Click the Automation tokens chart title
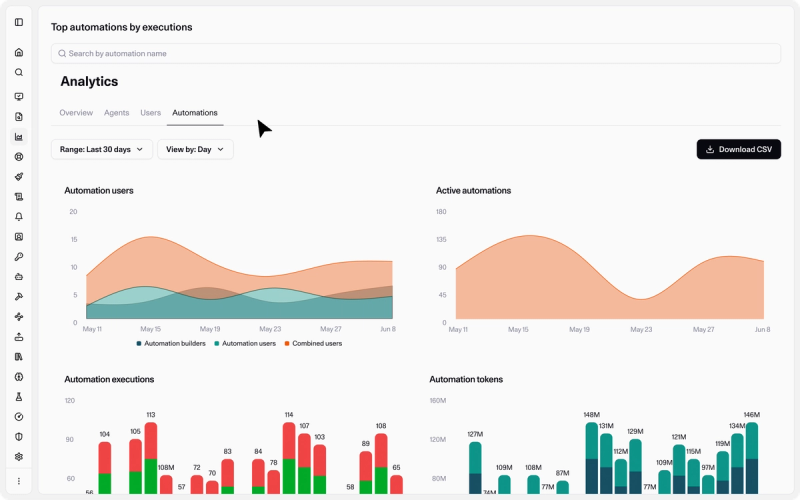Viewport: 800px width, 500px height. [466, 379]
